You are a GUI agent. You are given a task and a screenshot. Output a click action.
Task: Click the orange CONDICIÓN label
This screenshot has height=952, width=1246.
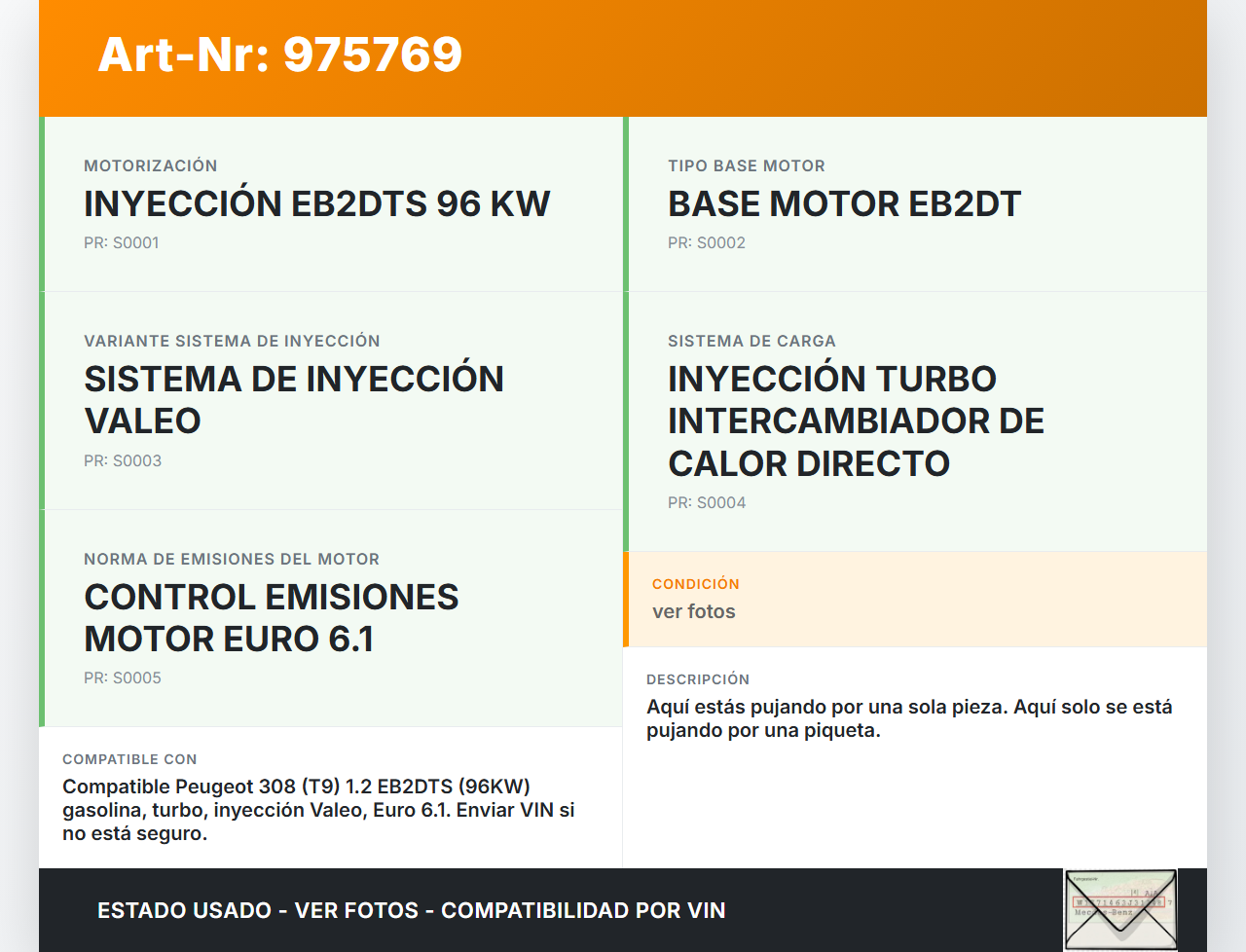[x=696, y=584]
